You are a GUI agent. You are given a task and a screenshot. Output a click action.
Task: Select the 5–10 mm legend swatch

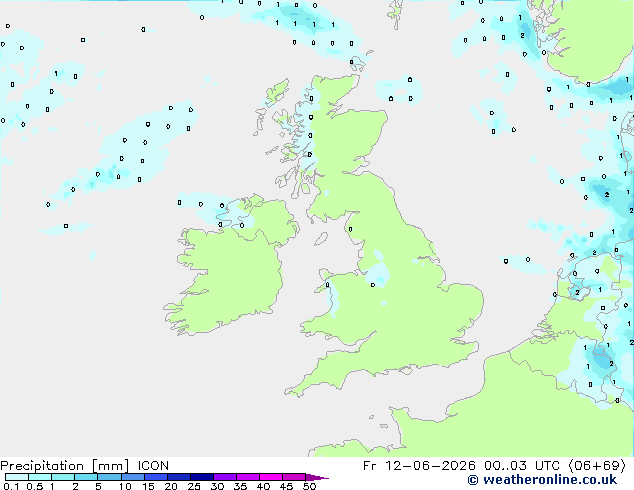pyautogui.click(x=110, y=477)
